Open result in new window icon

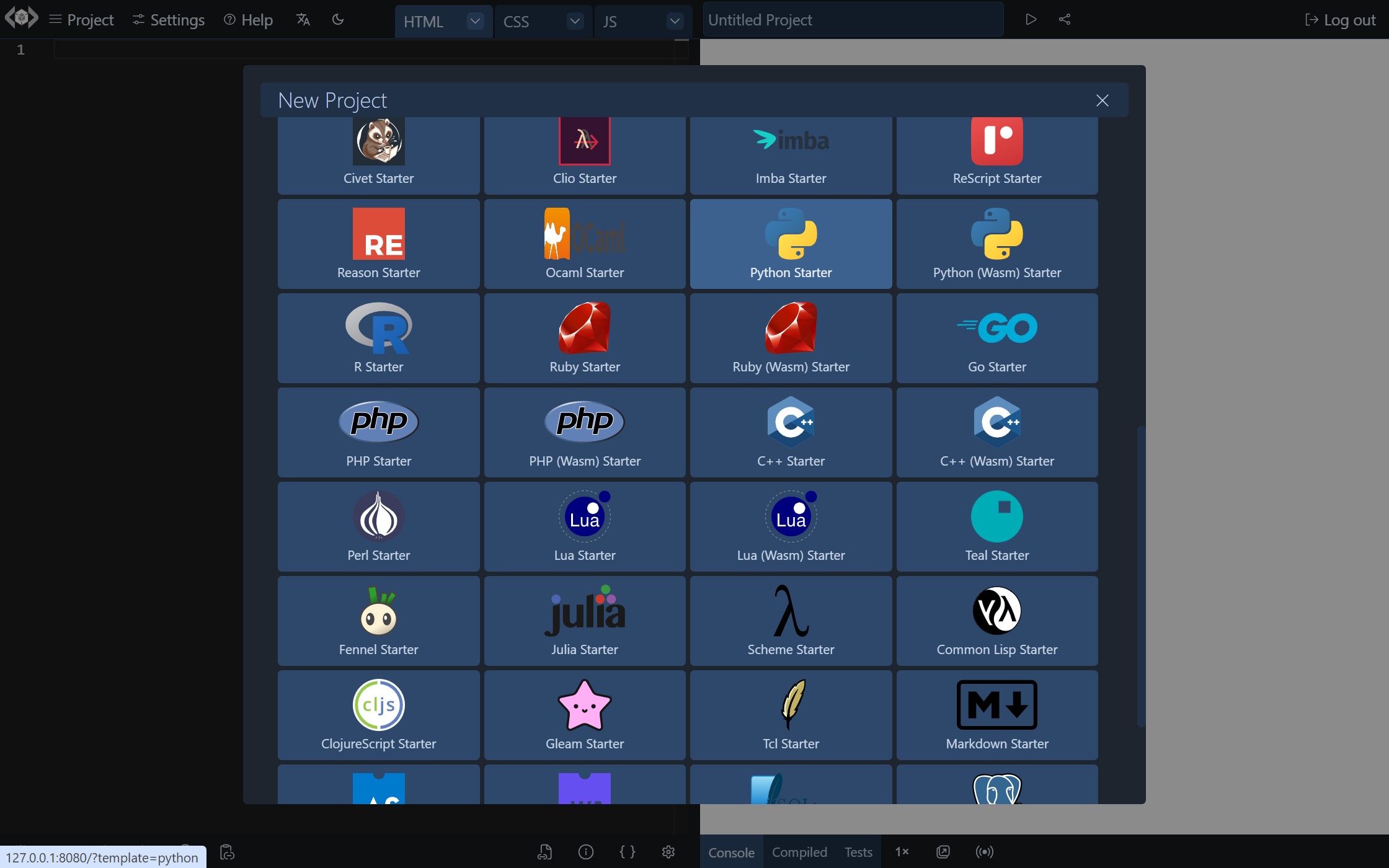pos(943,852)
